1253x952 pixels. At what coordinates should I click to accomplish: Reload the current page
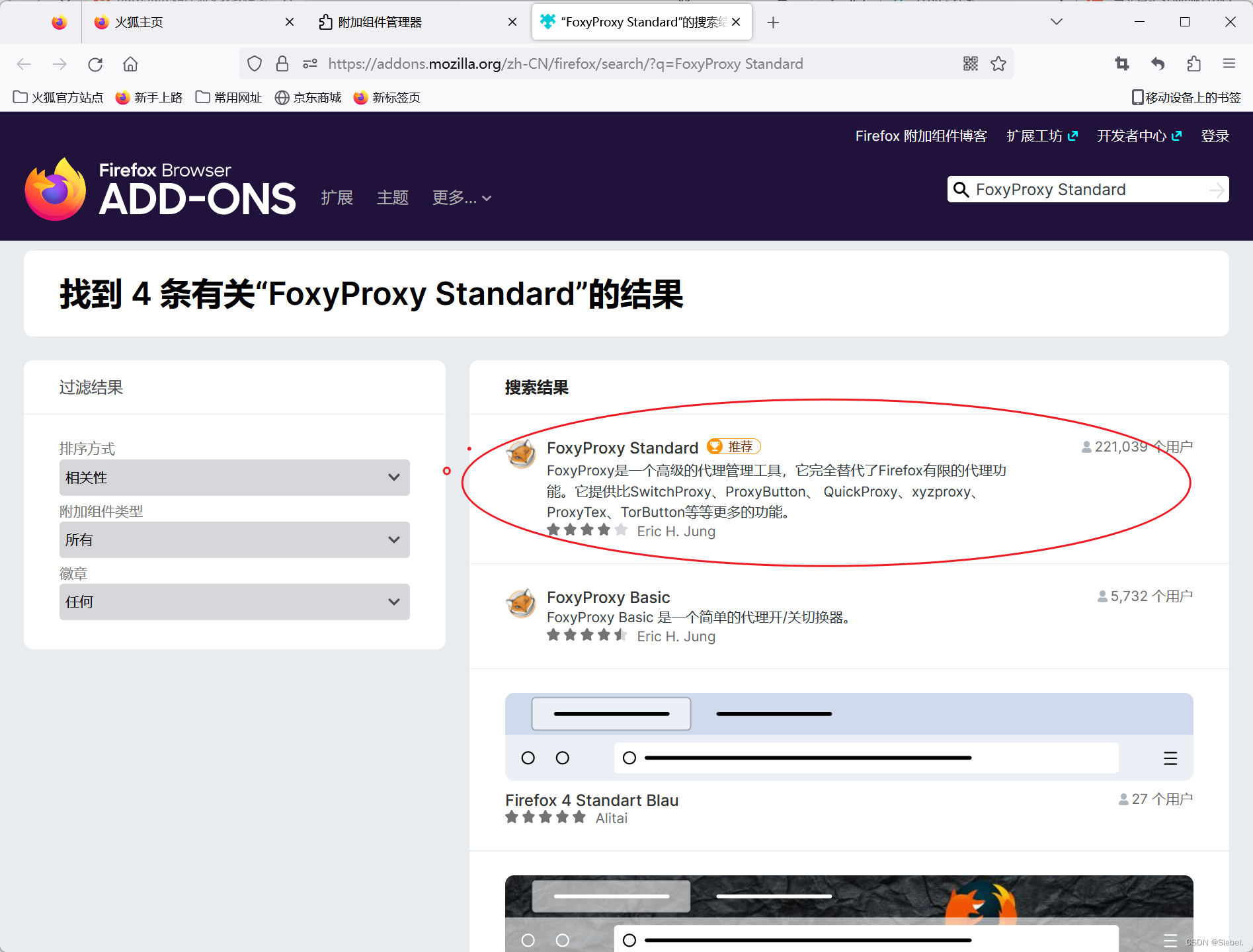95,64
